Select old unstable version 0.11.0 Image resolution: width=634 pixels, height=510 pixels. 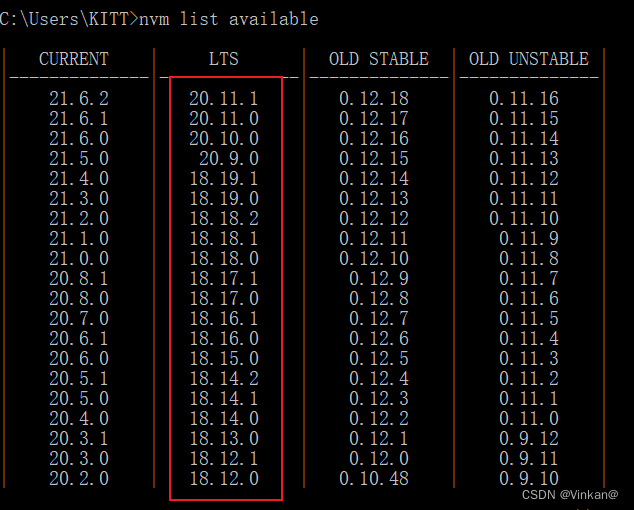pos(529,419)
